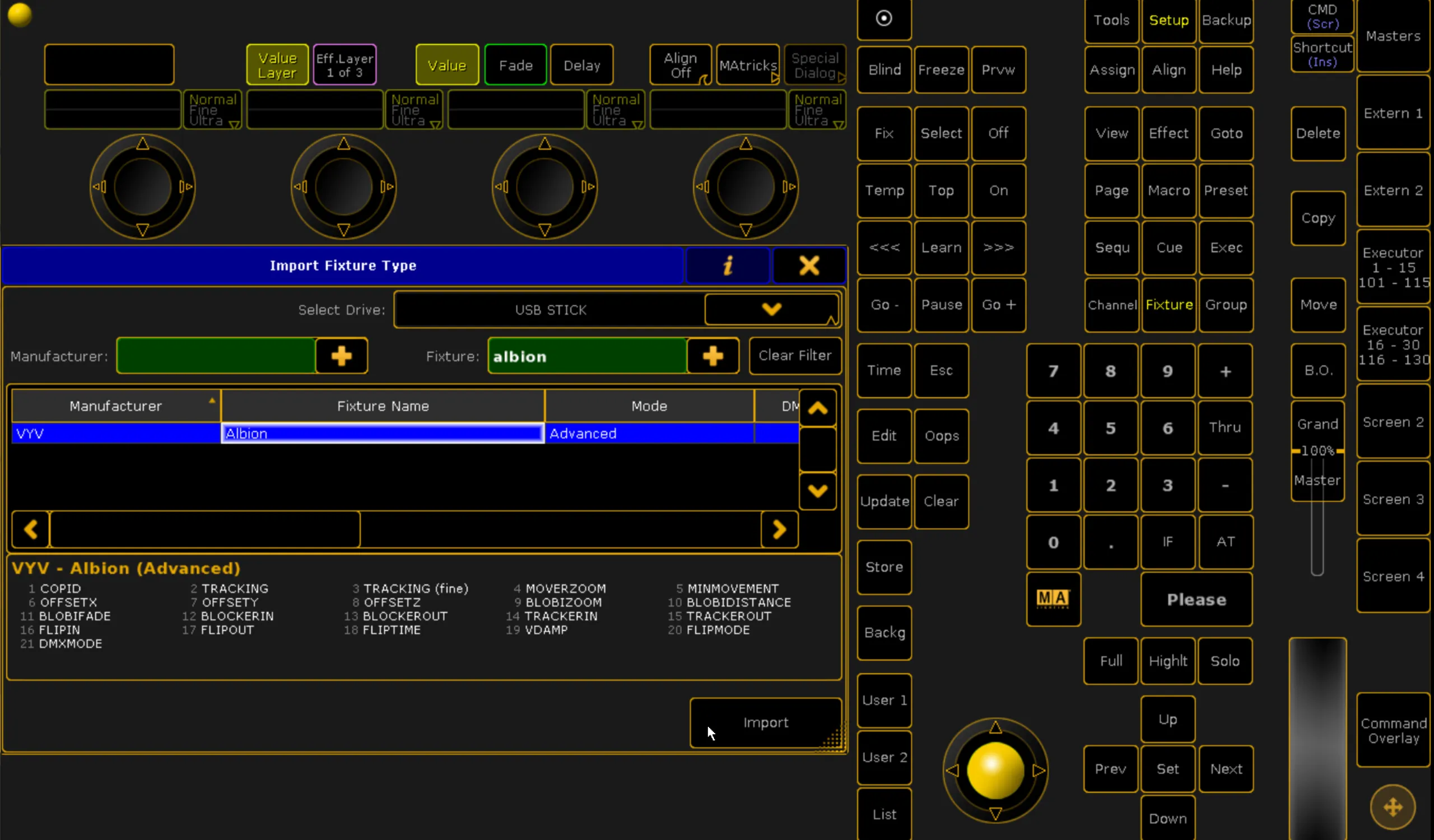Click the >>> key
Image resolution: width=1434 pixels, height=840 pixels.
(998, 248)
